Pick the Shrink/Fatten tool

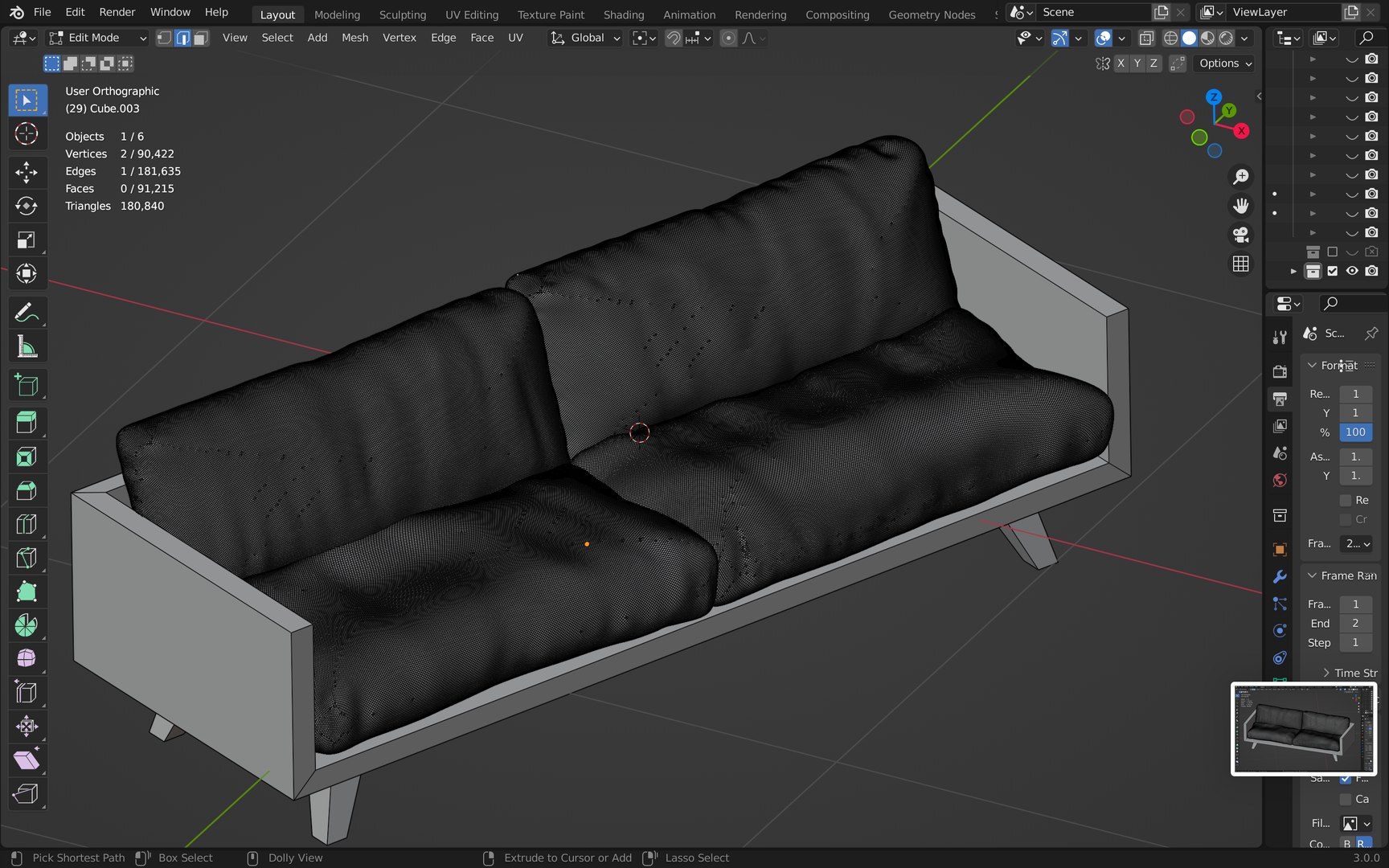pos(27,727)
